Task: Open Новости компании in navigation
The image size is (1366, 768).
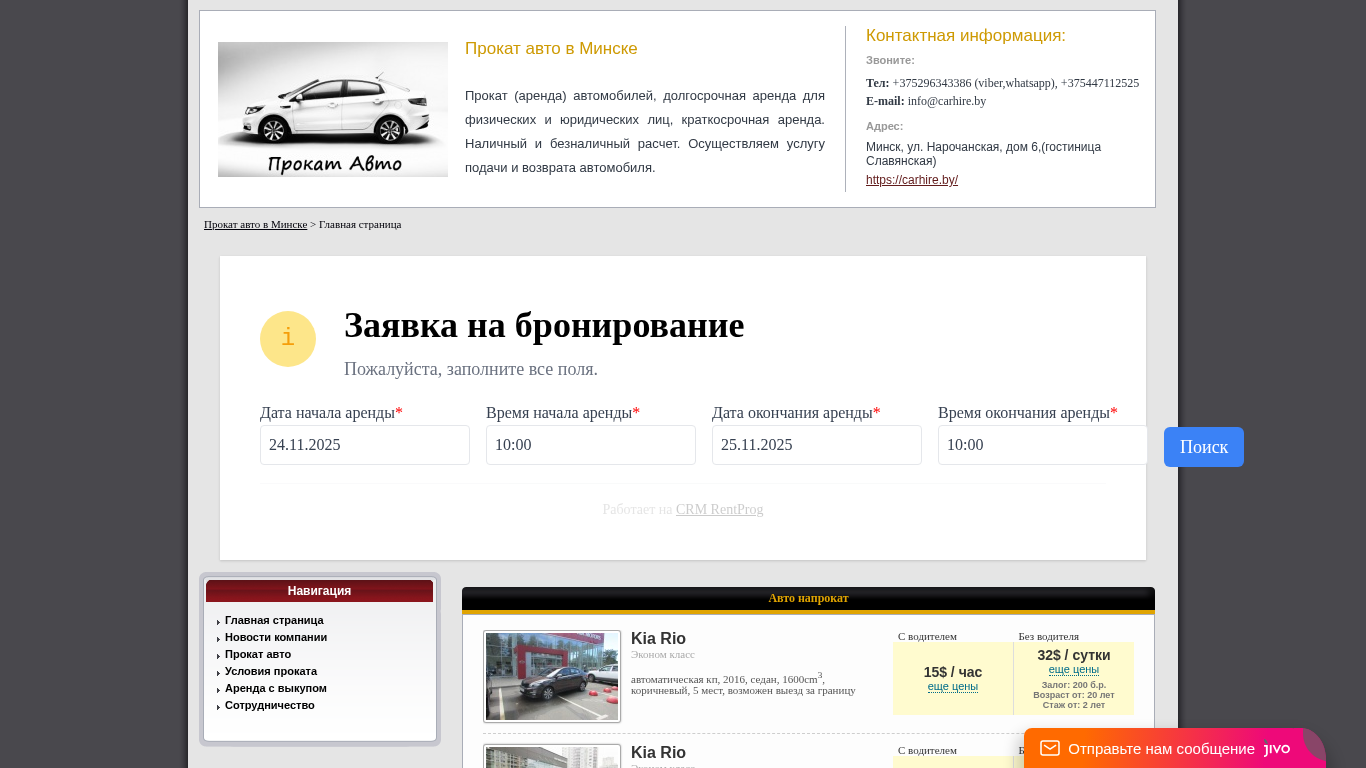Action: pyautogui.click(x=276, y=637)
